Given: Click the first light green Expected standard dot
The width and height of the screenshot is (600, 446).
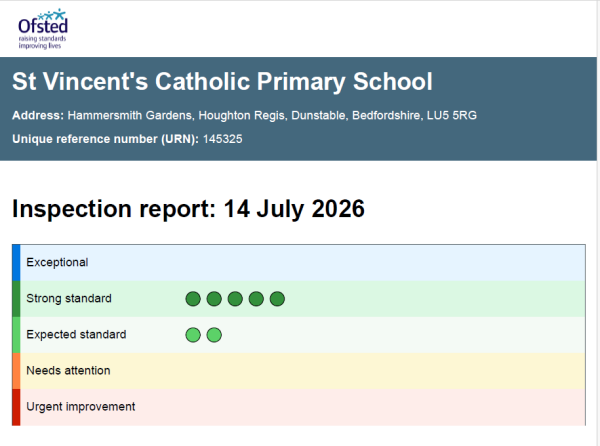Looking at the screenshot, I should 193,335.
